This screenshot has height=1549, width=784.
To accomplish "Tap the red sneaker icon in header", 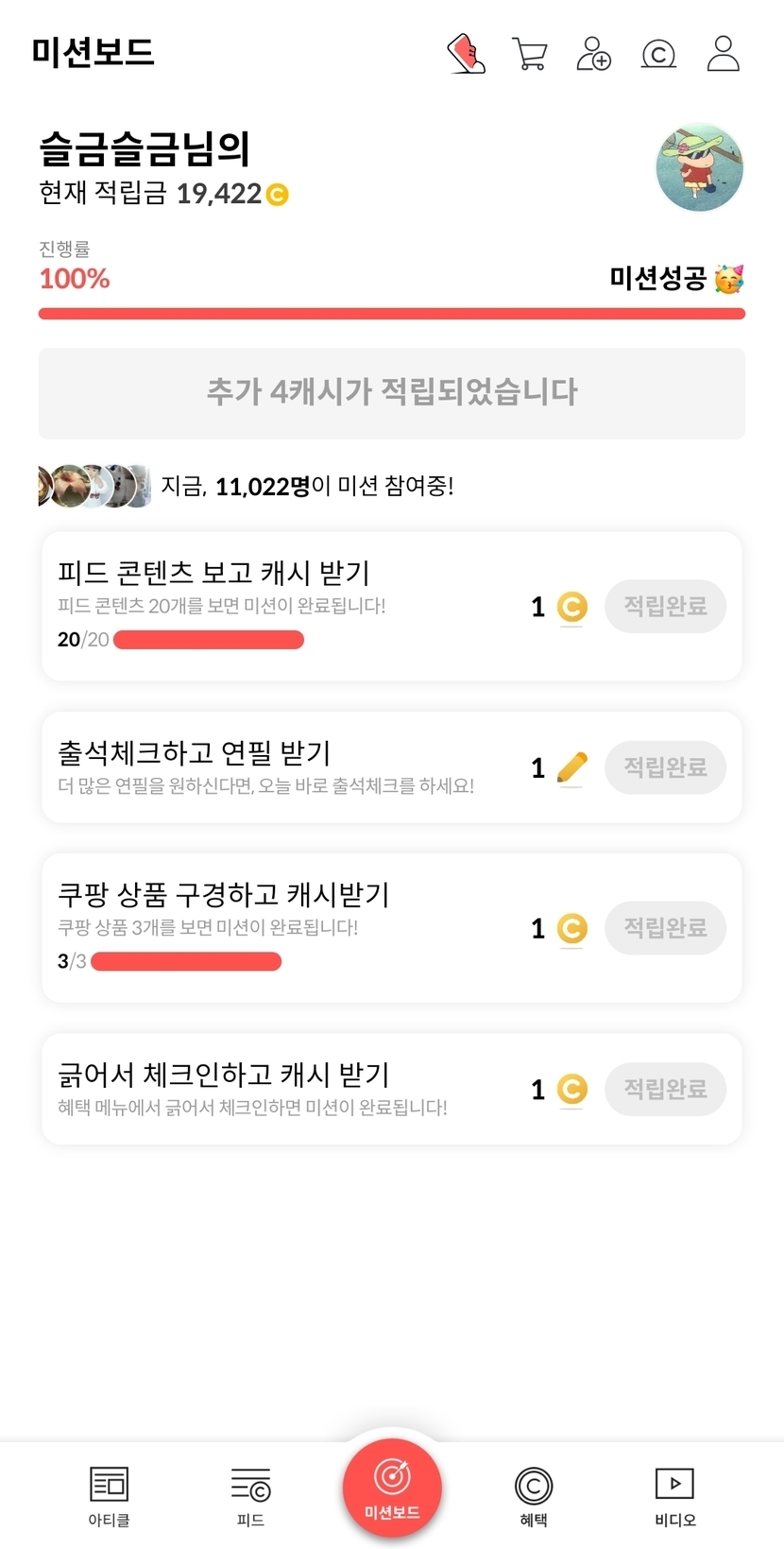I will (466, 54).
